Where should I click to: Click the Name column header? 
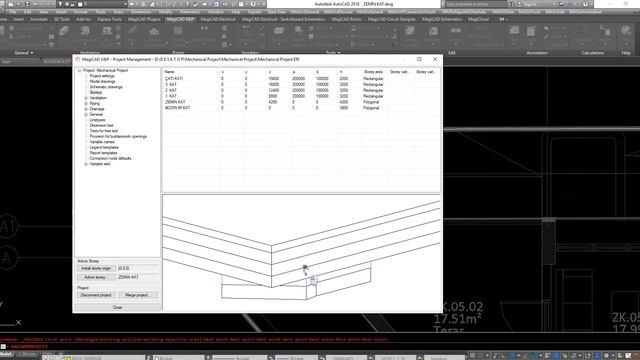[191, 72]
